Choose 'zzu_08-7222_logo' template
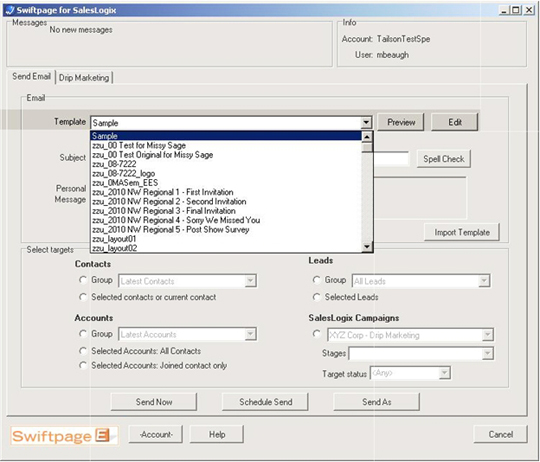This screenshot has width=540, height=462. 226,173
